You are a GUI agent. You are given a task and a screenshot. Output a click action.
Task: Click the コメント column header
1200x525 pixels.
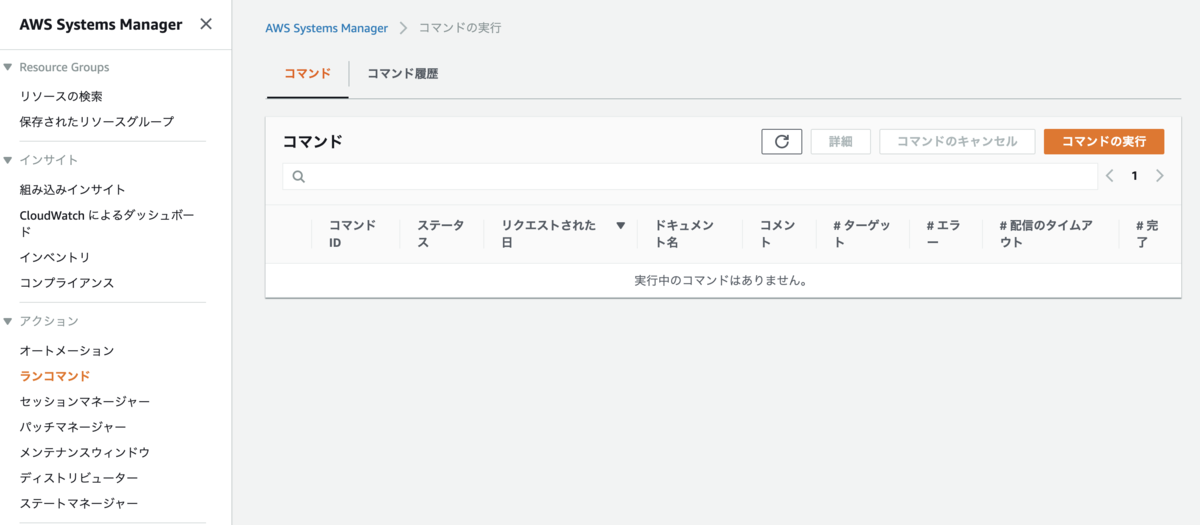[x=778, y=234]
